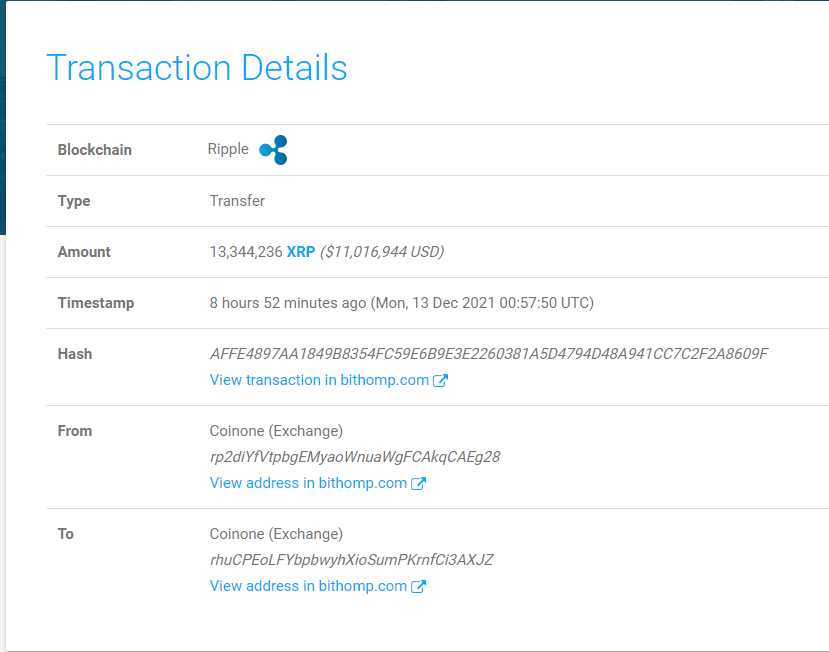Click the 'Hash' row label
This screenshot has width=829, height=652.
click(x=75, y=354)
